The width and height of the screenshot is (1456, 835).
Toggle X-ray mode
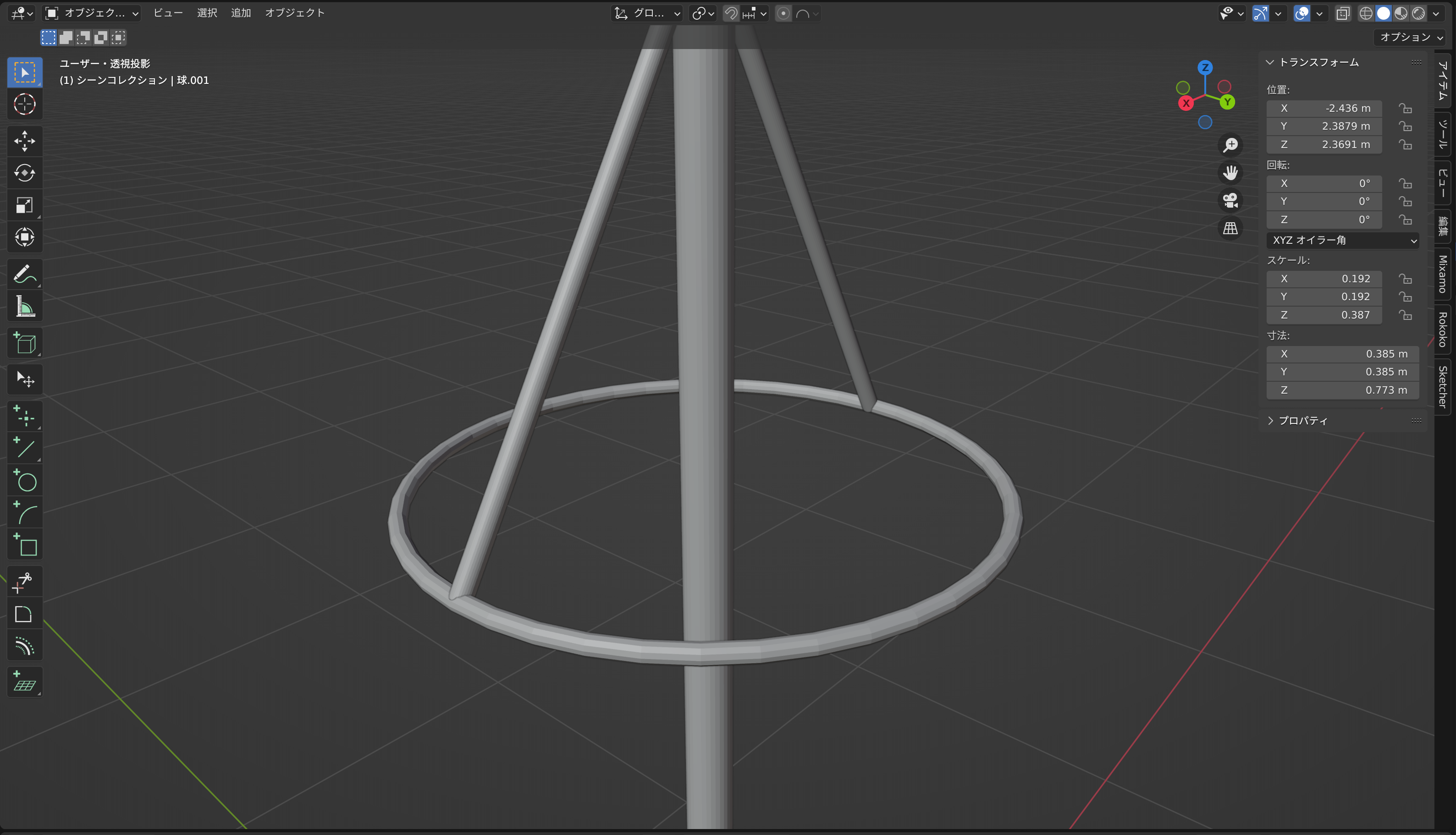(x=1343, y=13)
